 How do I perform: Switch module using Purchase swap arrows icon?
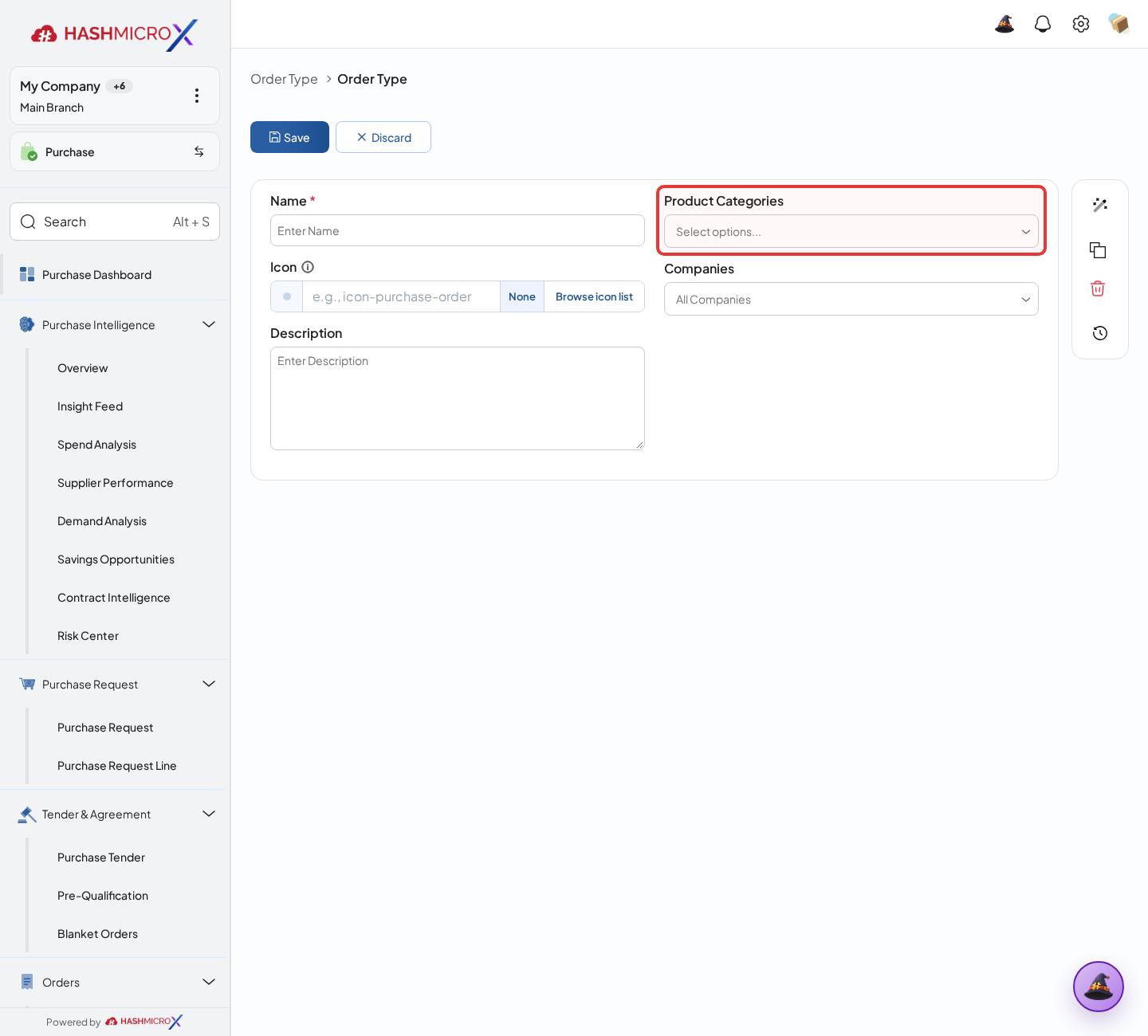point(199,151)
